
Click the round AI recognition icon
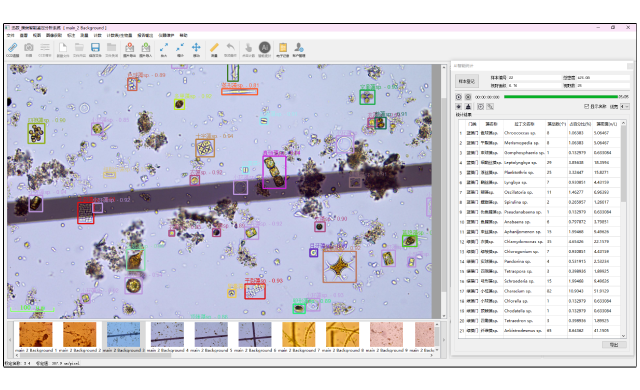click(x=264, y=49)
